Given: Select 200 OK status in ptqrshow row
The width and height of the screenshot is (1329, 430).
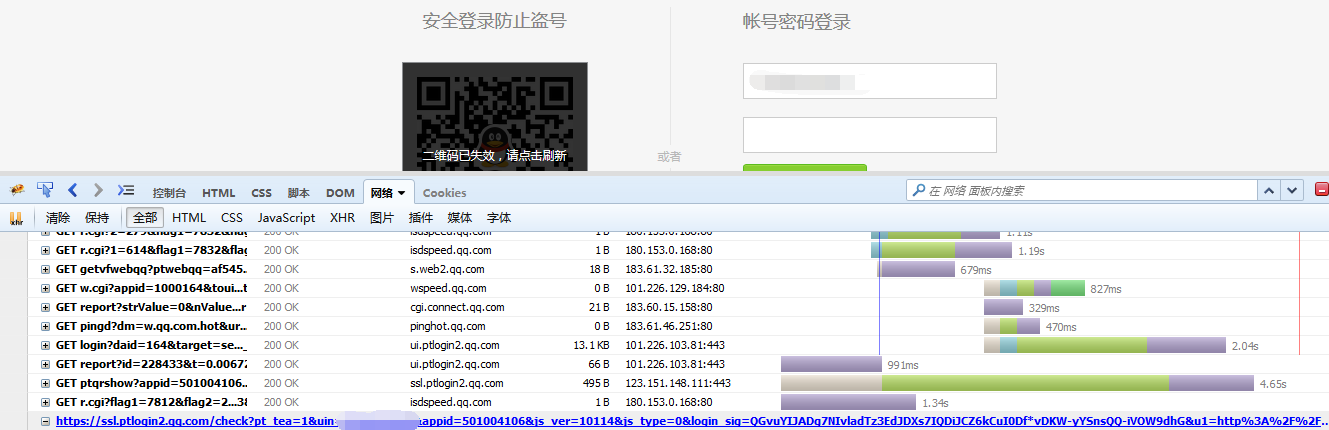Looking at the screenshot, I should 282,383.
